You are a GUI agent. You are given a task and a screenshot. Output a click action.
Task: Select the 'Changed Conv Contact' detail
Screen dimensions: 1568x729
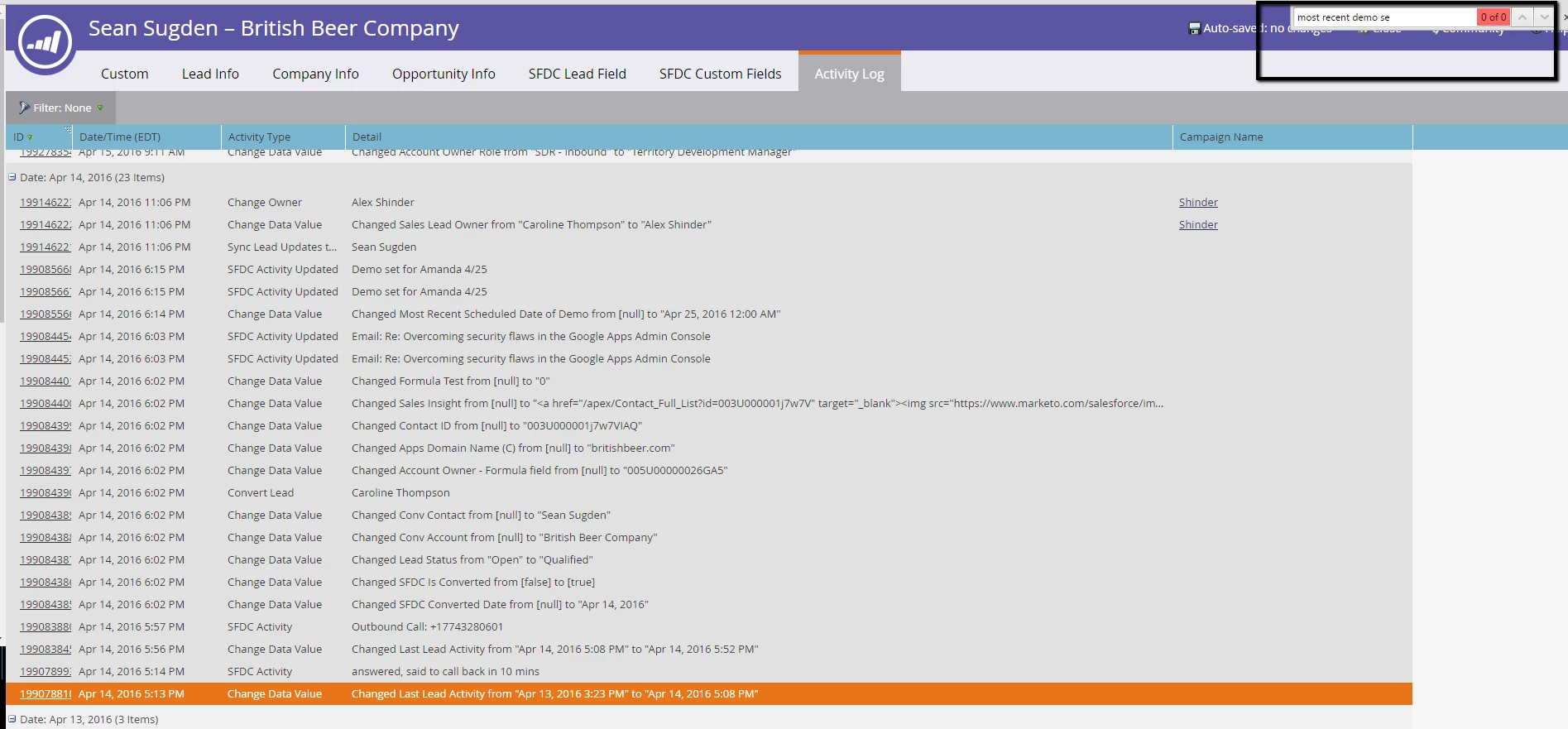click(x=481, y=515)
